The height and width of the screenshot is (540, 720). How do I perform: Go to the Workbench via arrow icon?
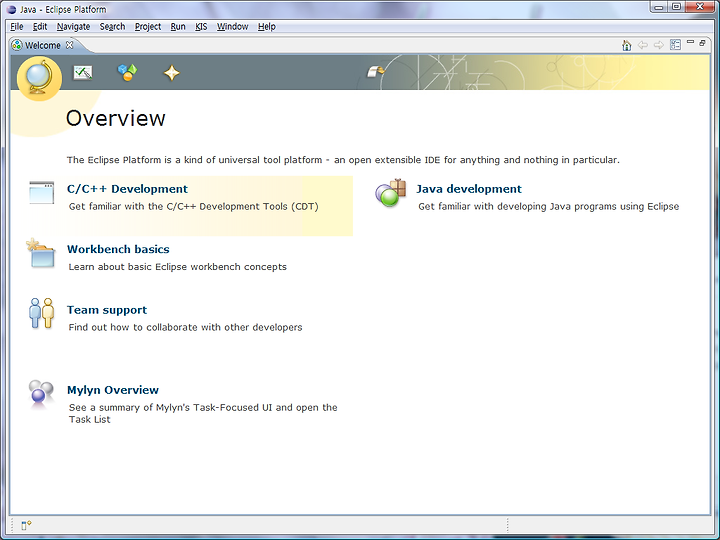[x=376, y=72]
